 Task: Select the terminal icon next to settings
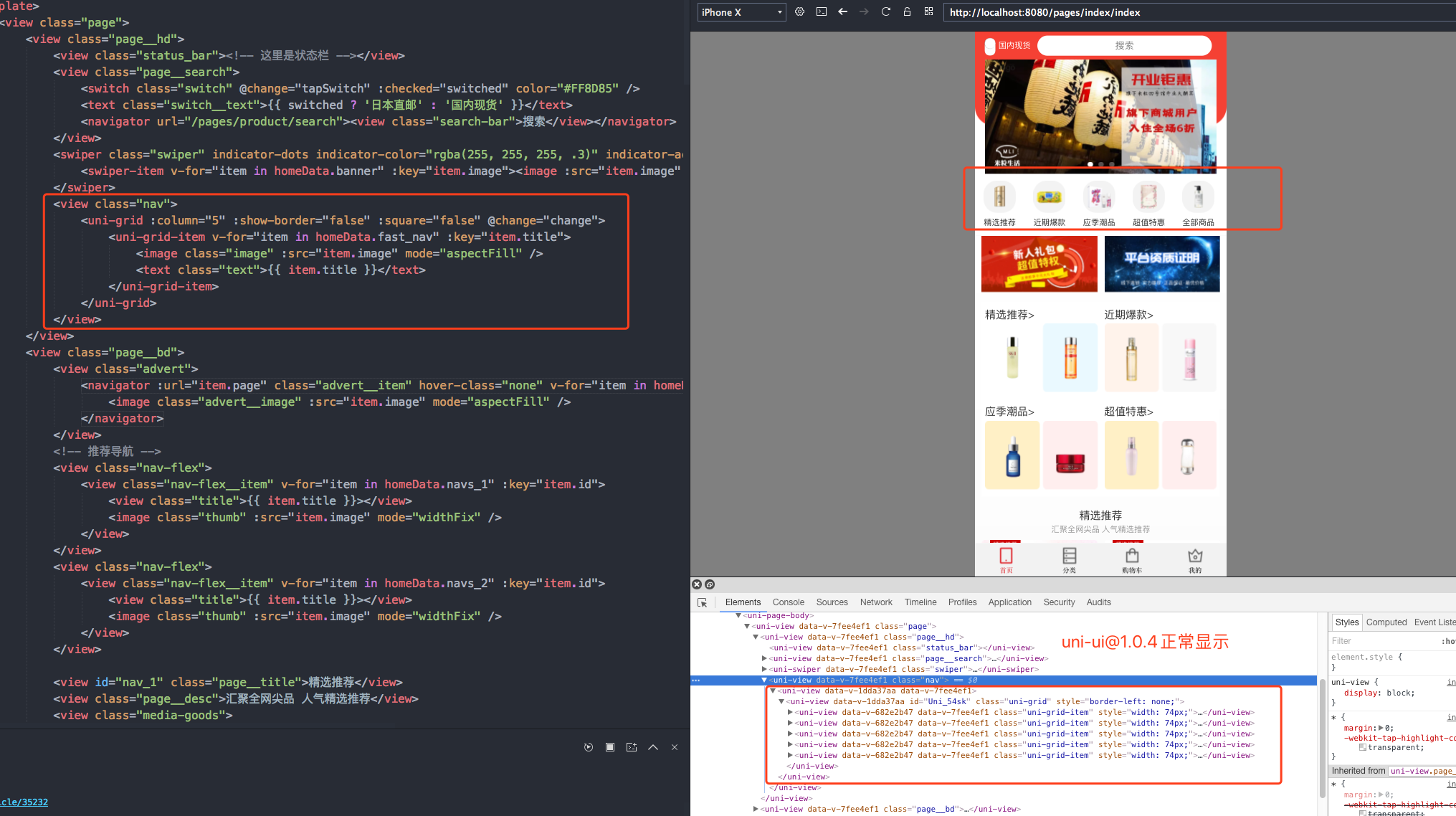821,12
